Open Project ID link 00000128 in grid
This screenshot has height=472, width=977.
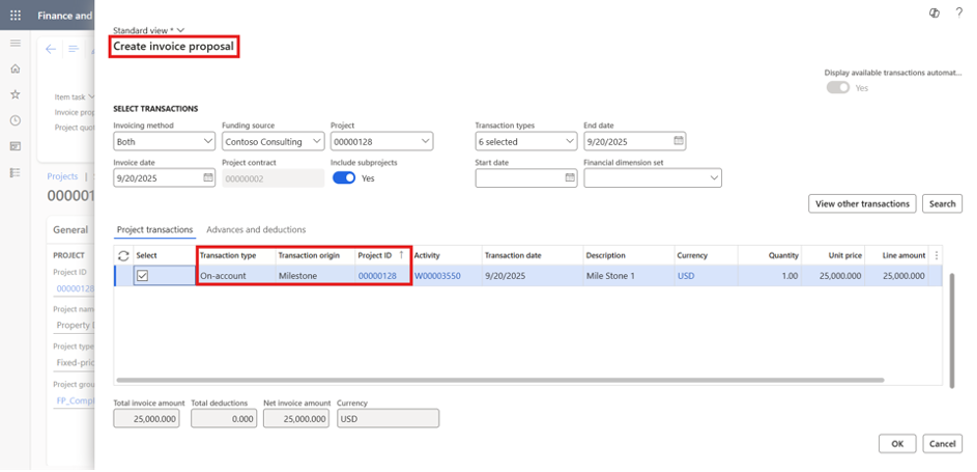(x=377, y=276)
